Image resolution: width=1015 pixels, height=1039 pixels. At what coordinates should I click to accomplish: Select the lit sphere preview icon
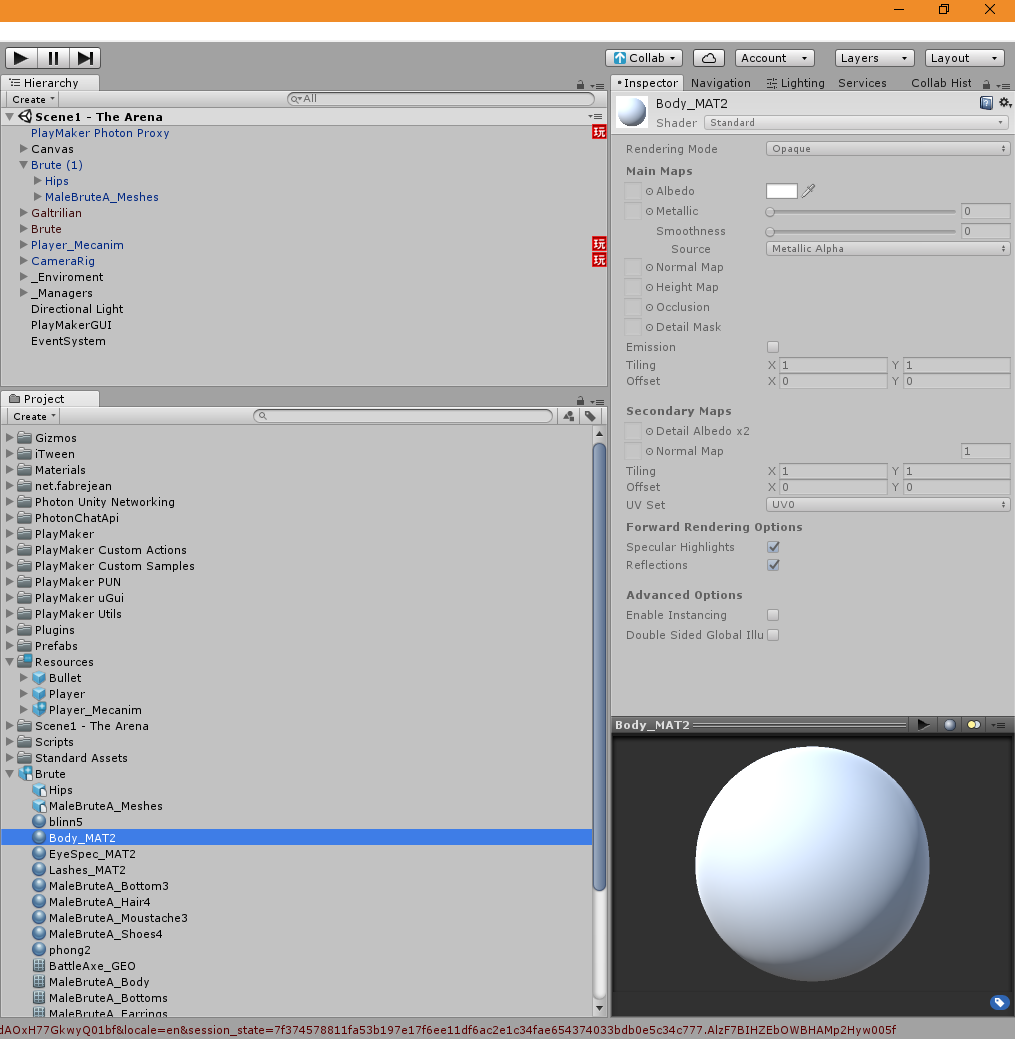click(x=949, y=724)
